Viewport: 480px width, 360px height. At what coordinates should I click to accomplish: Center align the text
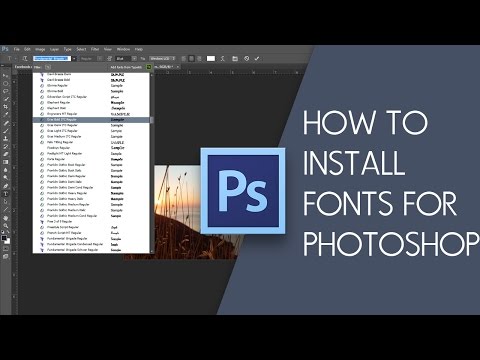(x=191, y=59)
